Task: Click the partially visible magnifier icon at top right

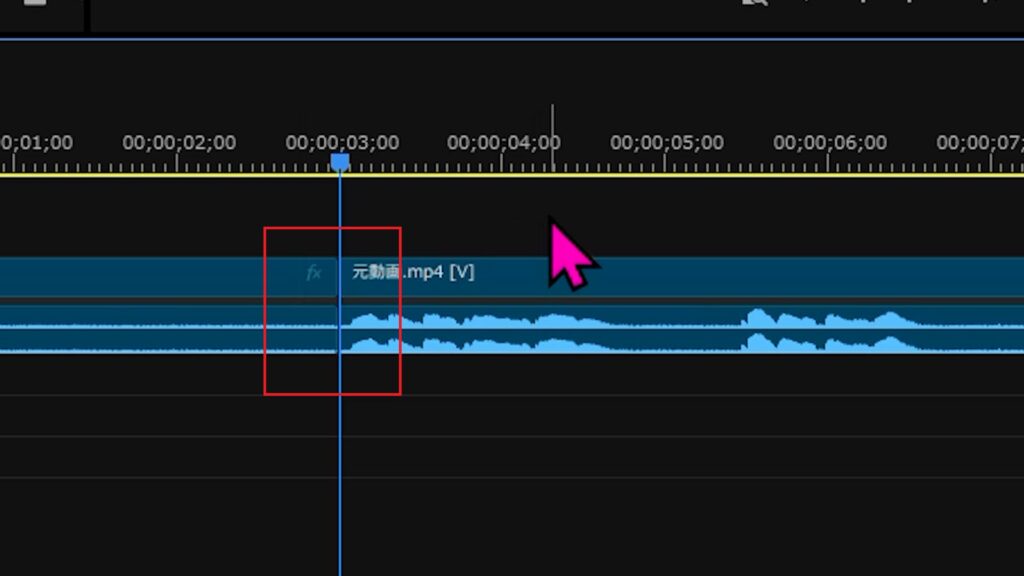Action: (750, 3)
